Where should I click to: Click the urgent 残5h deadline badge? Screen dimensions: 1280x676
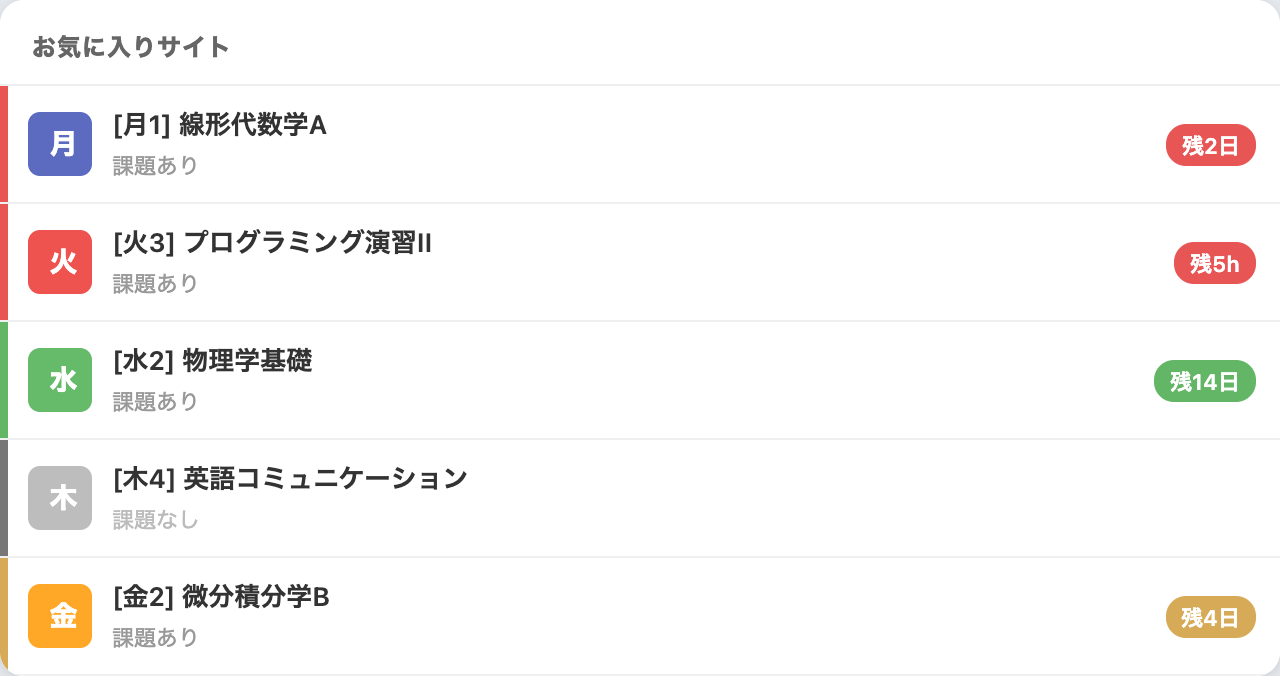tap(1214, 262)
